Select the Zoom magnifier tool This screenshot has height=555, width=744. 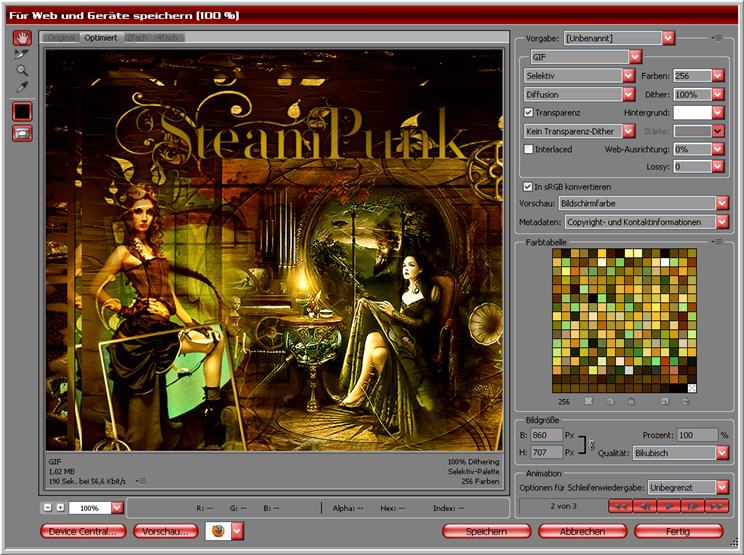pos(22,71)
